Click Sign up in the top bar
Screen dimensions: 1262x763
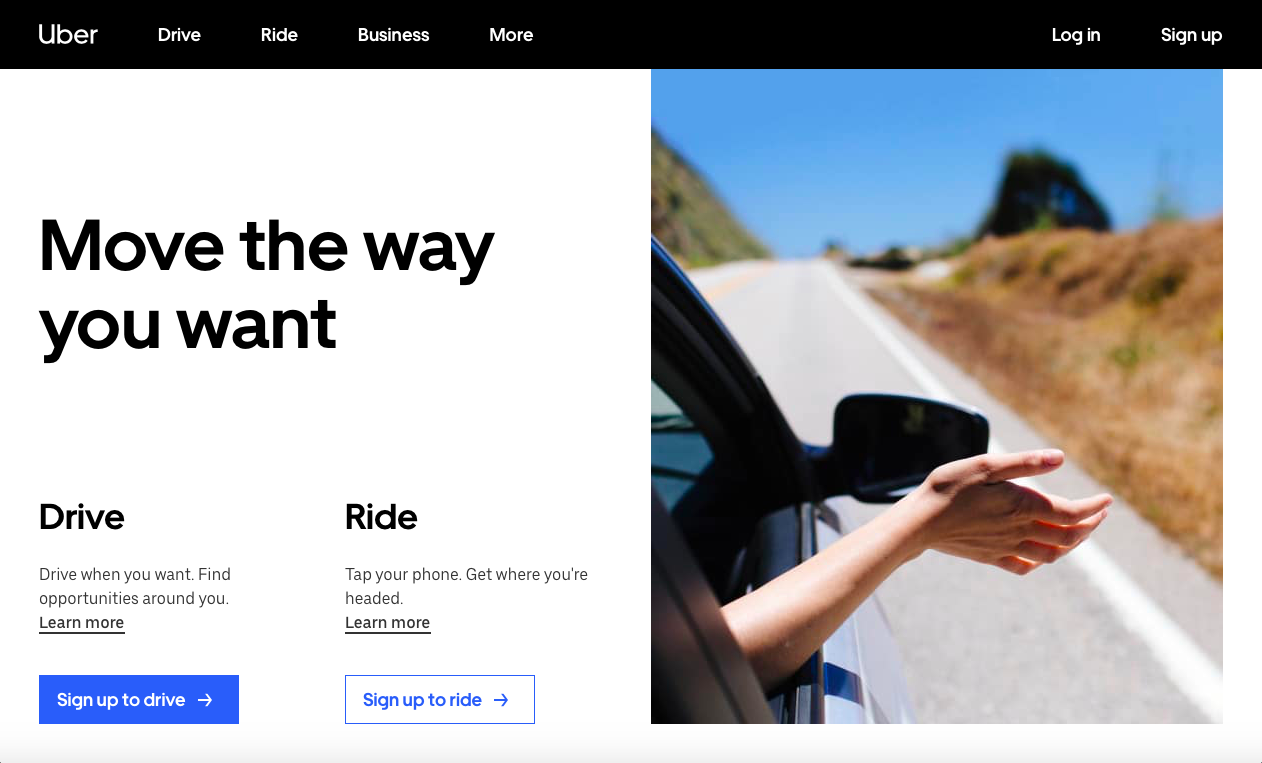tap(1191, 34)
